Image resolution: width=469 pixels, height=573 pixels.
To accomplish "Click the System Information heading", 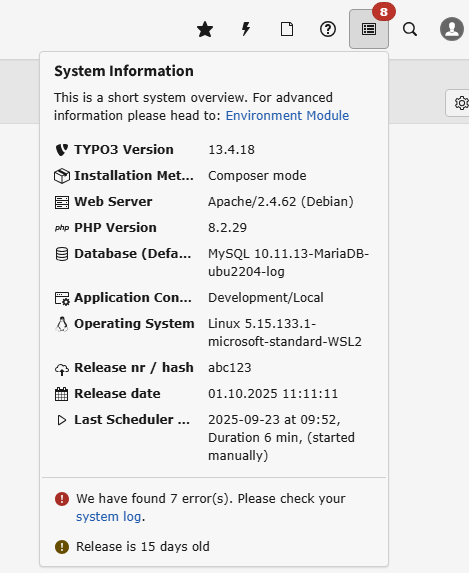I will 124,71.
